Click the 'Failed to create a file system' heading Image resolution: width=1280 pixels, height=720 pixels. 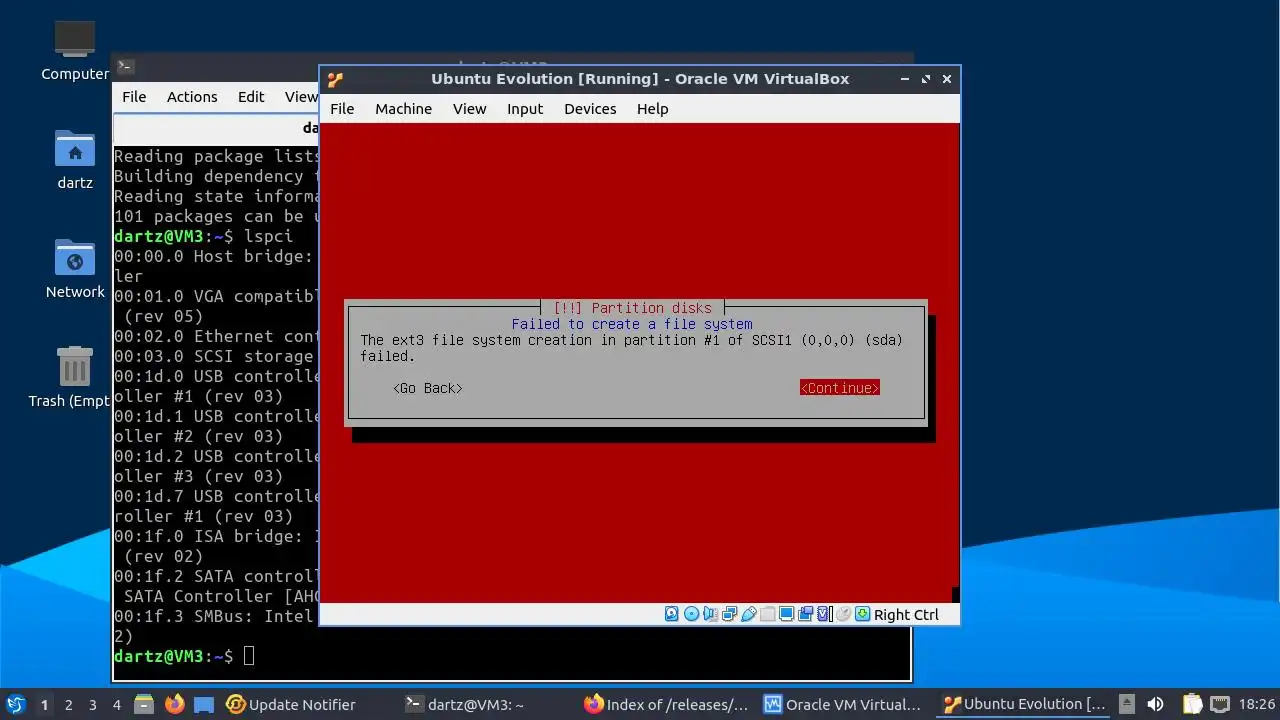632,324
